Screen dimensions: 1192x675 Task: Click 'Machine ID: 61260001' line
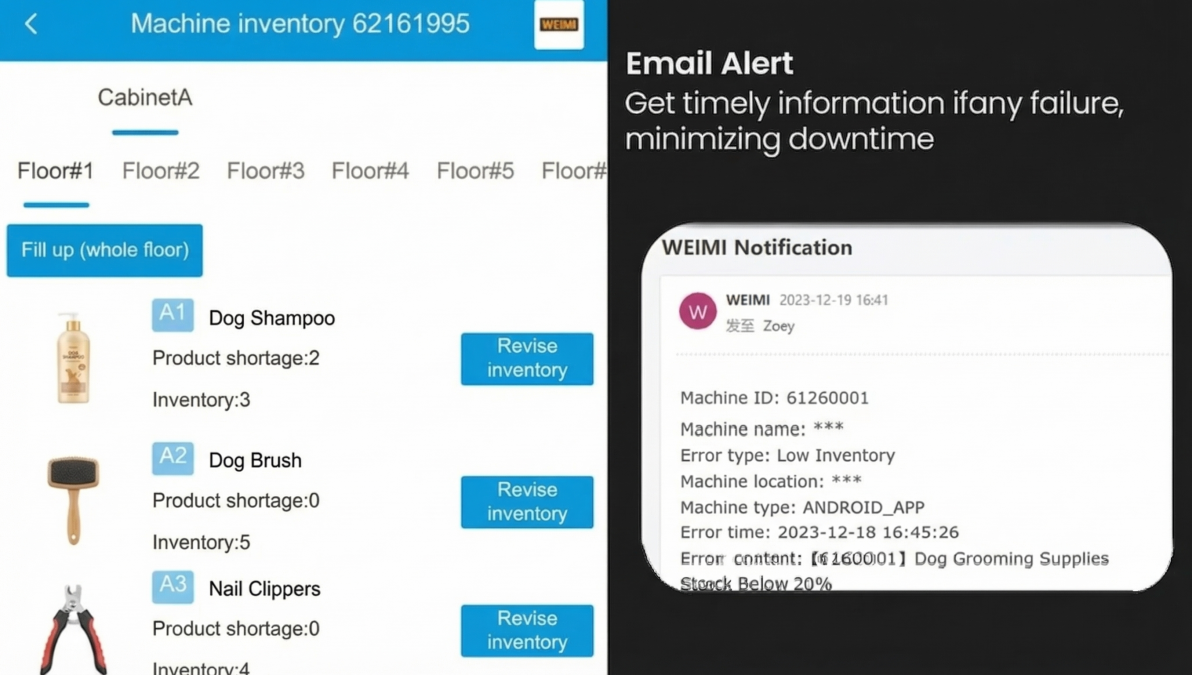(x=774, y=398)
